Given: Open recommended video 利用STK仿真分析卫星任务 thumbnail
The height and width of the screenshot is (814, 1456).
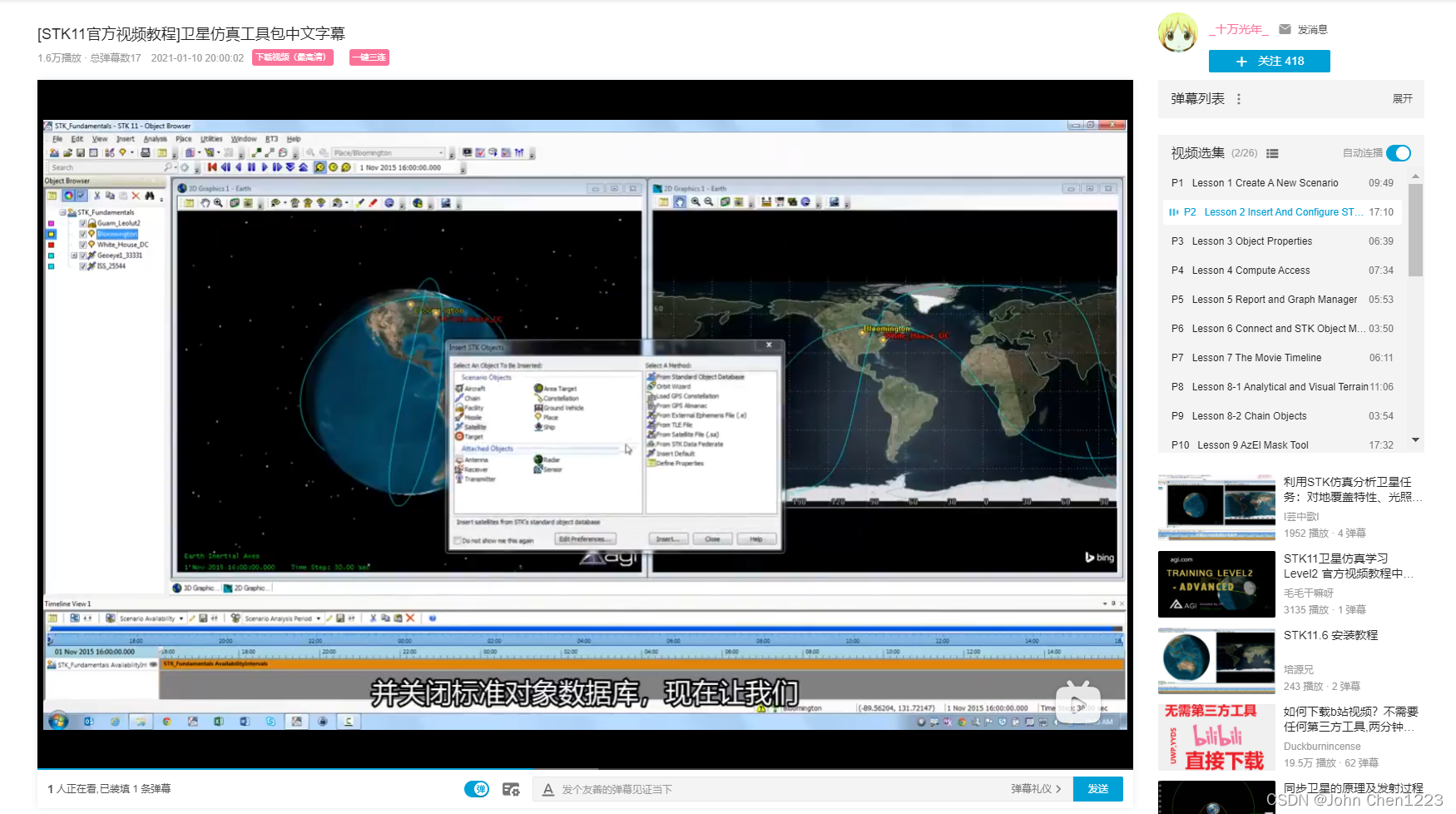Looking at the screenshot, I should point(1216,508).
